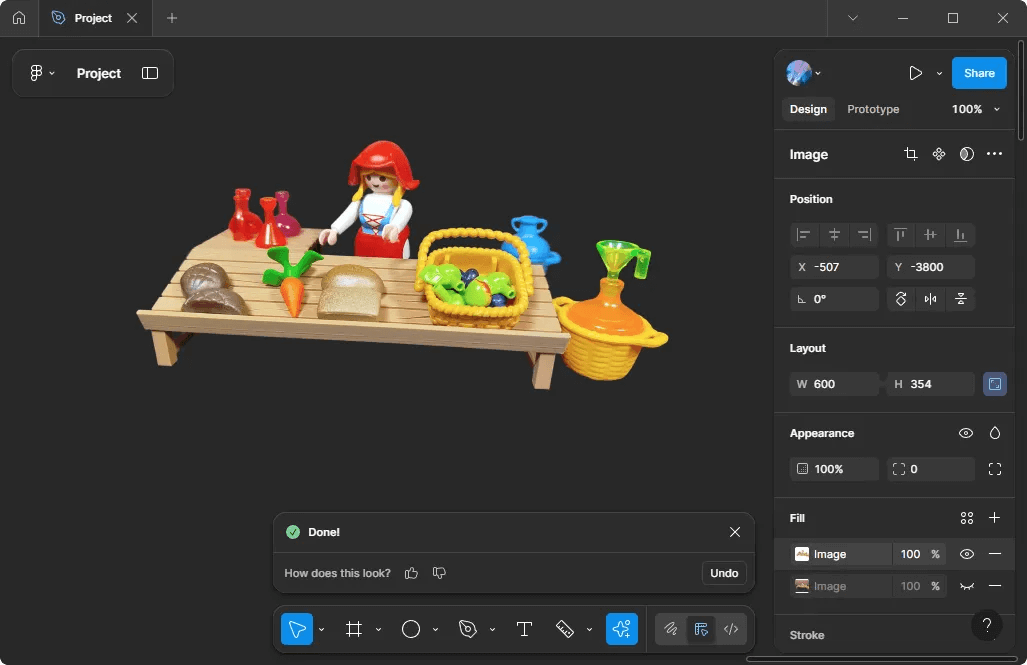
Task: Close the Project tab
Action: click(132, 18)
